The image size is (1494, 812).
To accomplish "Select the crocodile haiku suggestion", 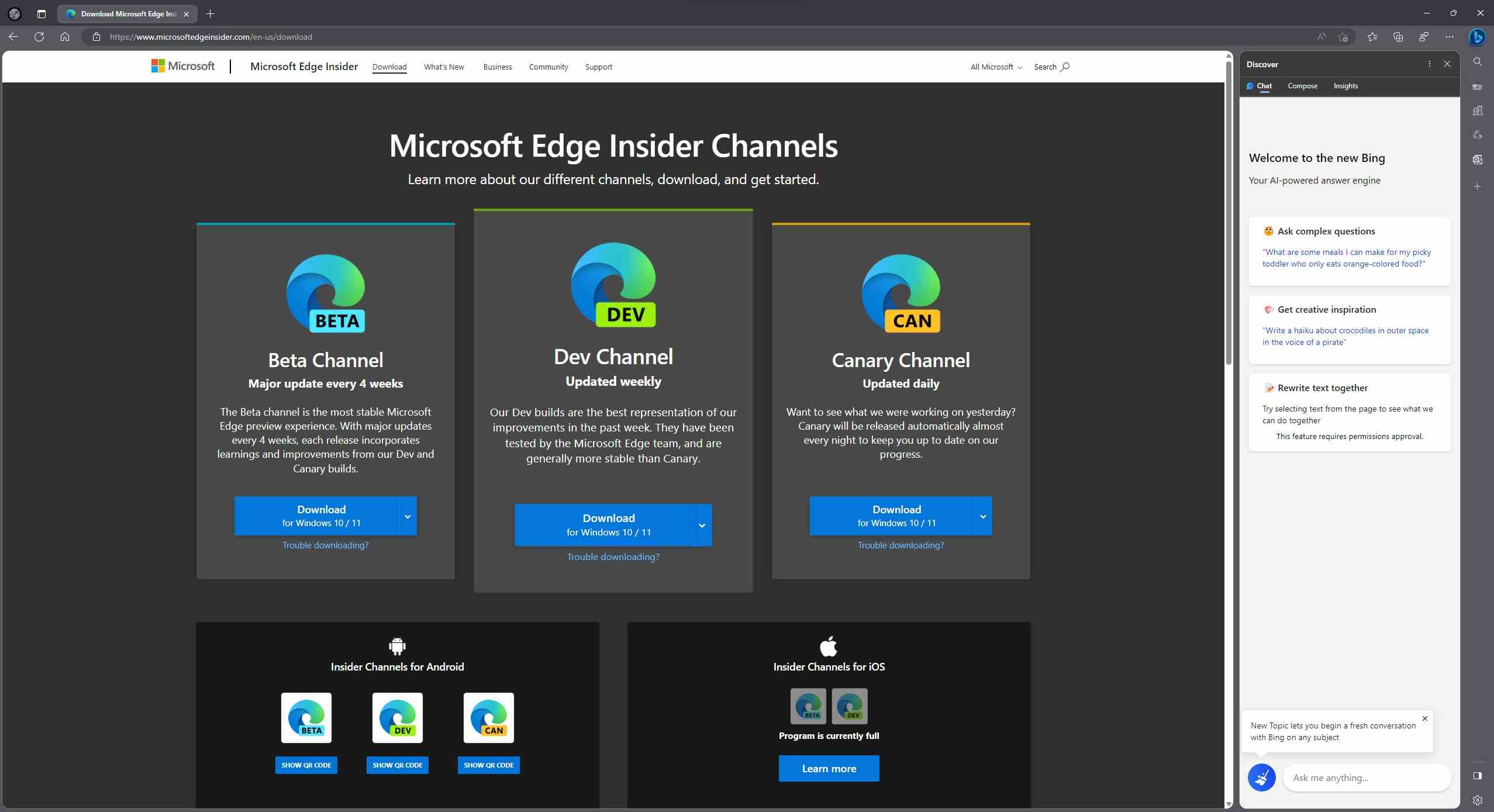I will coord(1345,336).
